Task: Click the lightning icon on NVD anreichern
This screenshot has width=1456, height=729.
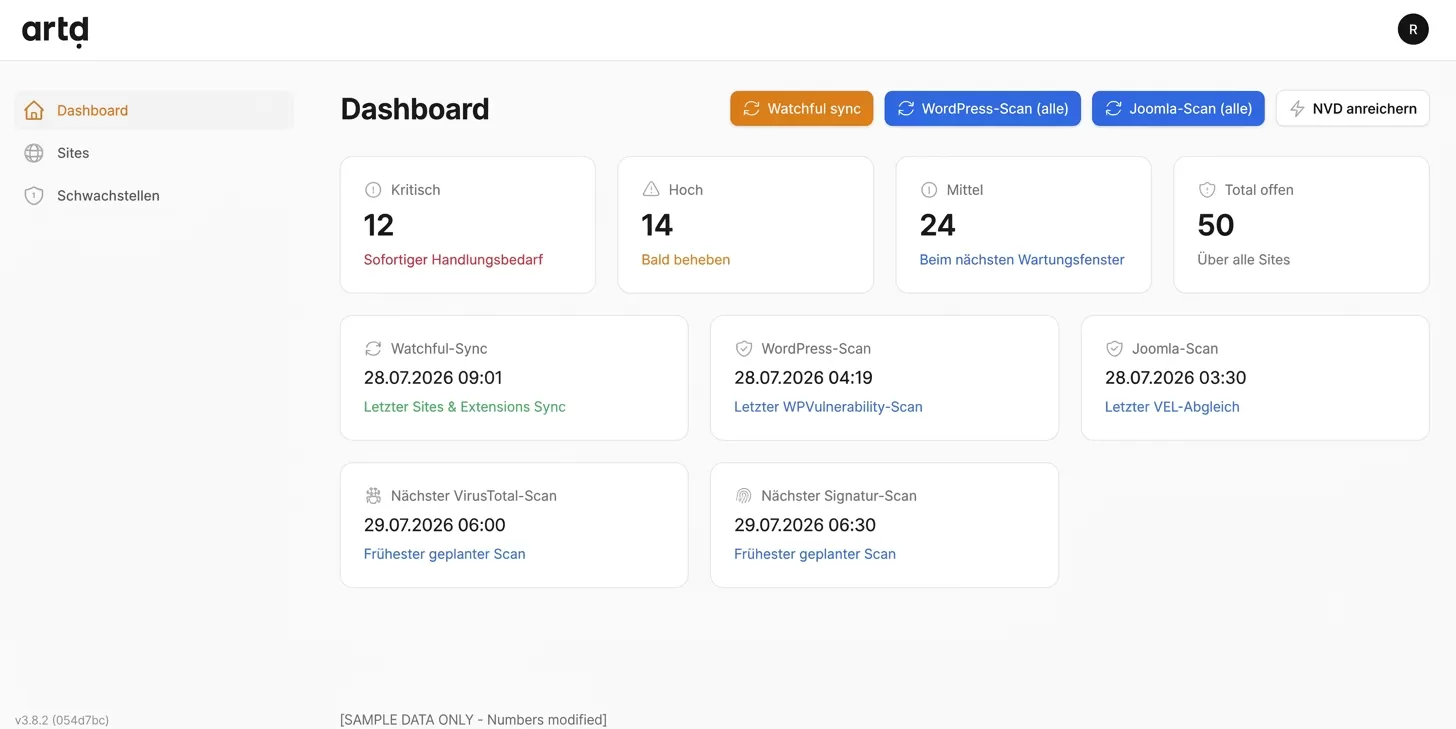Action: click(x=1297, y=108)
